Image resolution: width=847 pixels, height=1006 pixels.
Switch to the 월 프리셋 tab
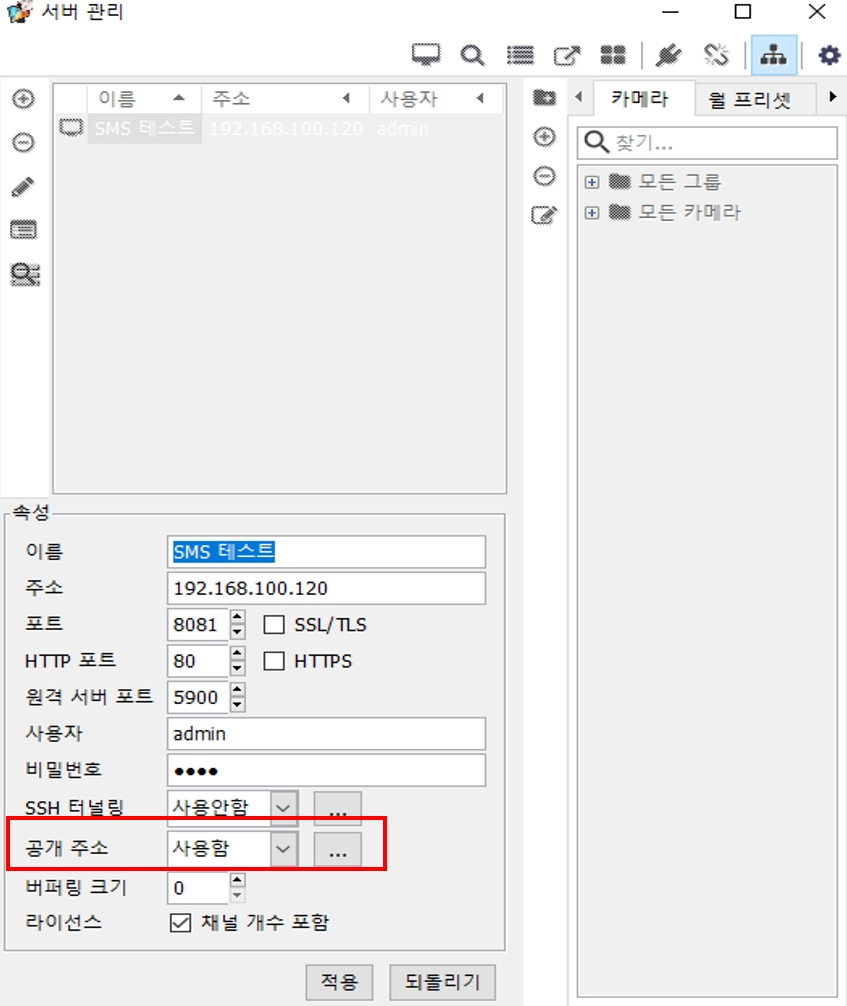pyautogui.click(x=749, y=100)
